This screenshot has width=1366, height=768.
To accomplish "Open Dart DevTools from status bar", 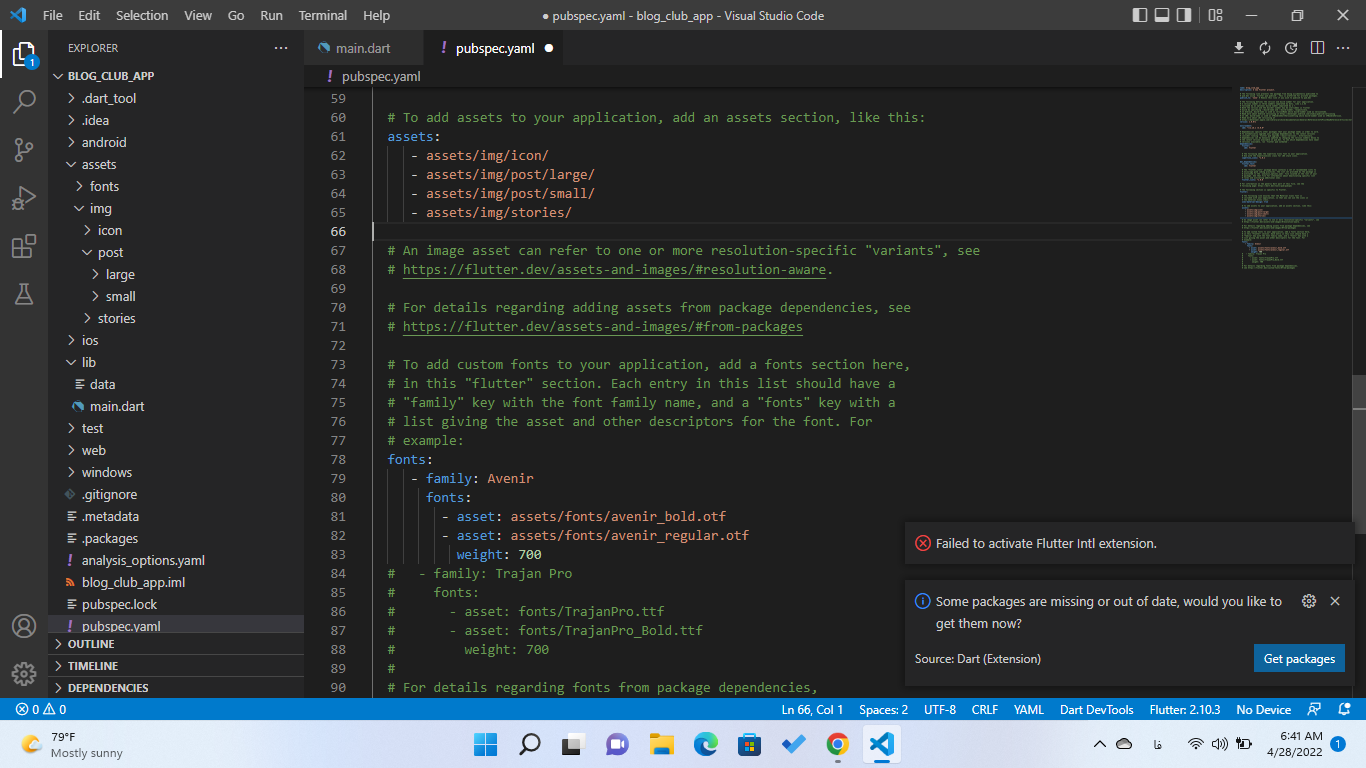I will coord(1097,709).
